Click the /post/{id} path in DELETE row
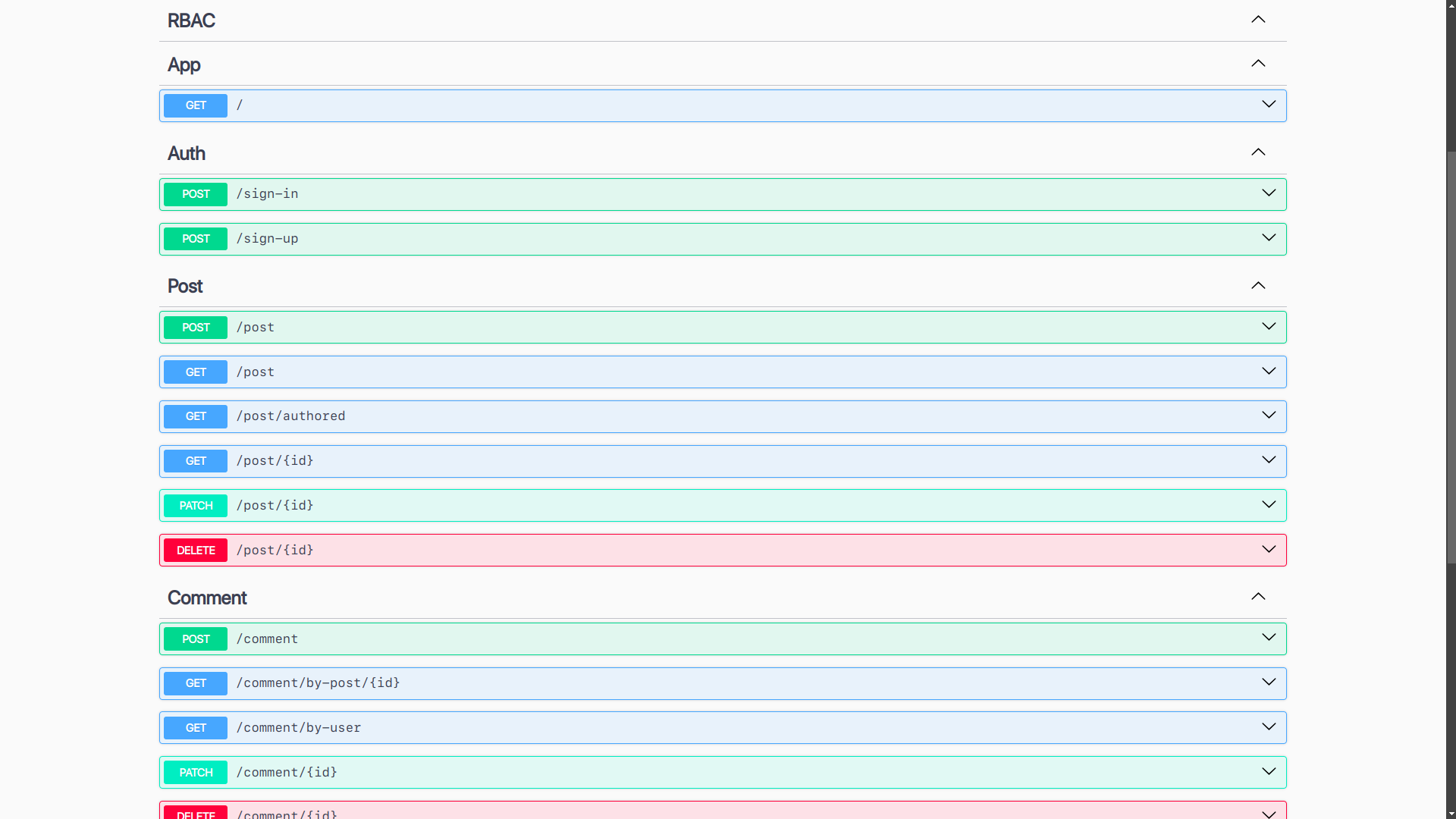 [x=275, y=551]
